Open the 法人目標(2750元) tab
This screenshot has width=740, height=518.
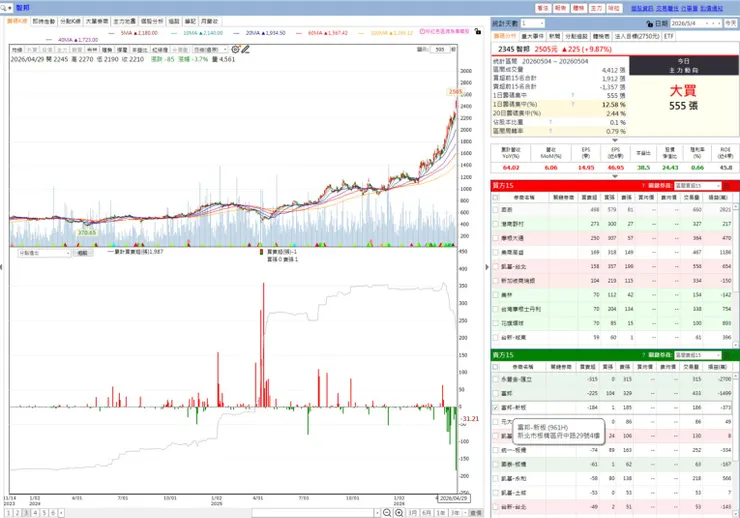(637, 36)
